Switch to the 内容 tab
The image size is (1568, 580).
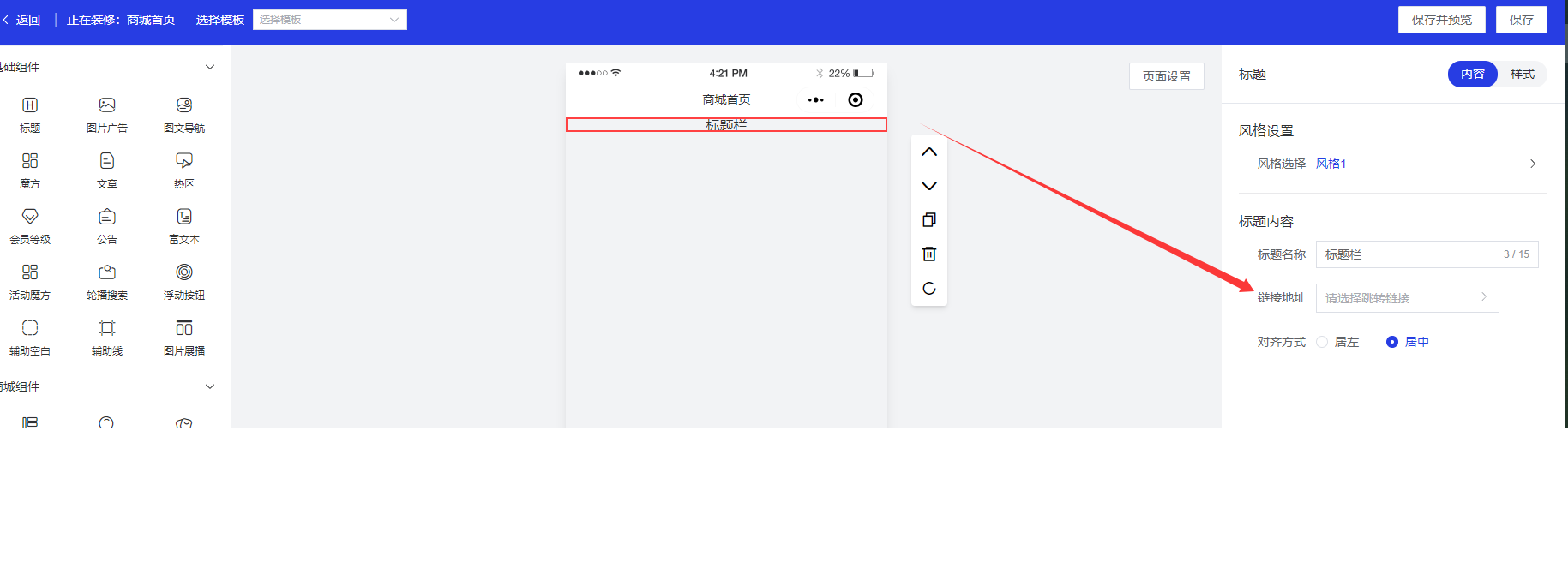tap(1472, 75)
